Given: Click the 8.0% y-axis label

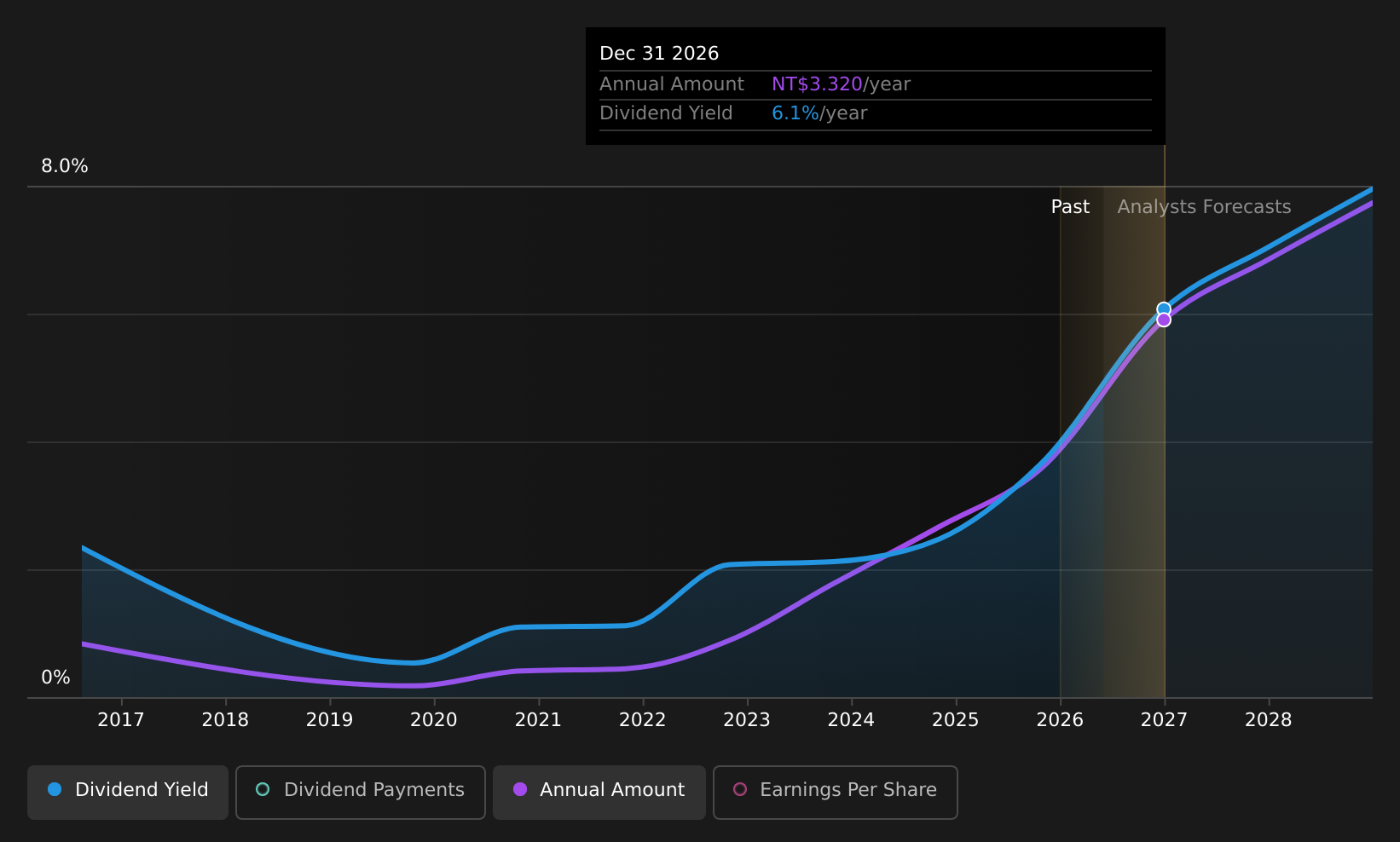Looking at the screenshot, I should (65, 166).
